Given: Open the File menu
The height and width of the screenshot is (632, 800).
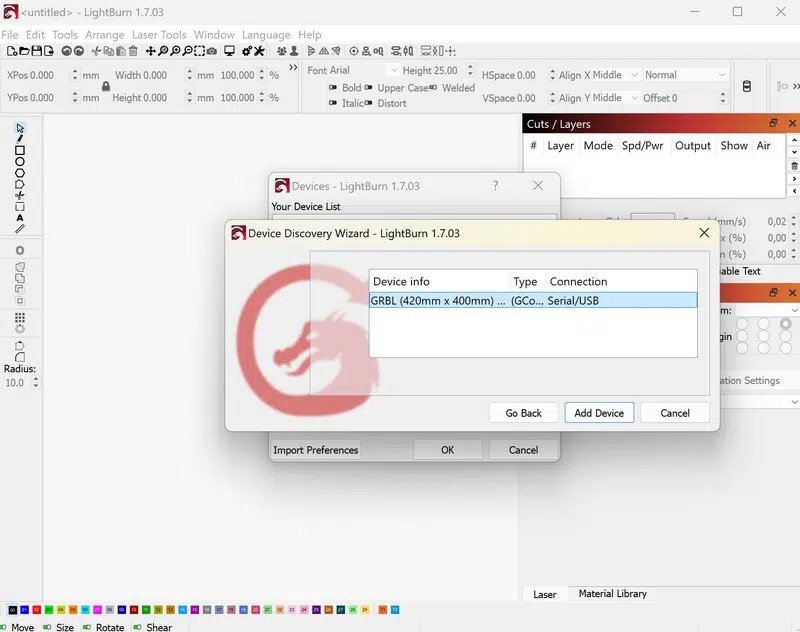Looking at the screenshot, I should point(10,35).
